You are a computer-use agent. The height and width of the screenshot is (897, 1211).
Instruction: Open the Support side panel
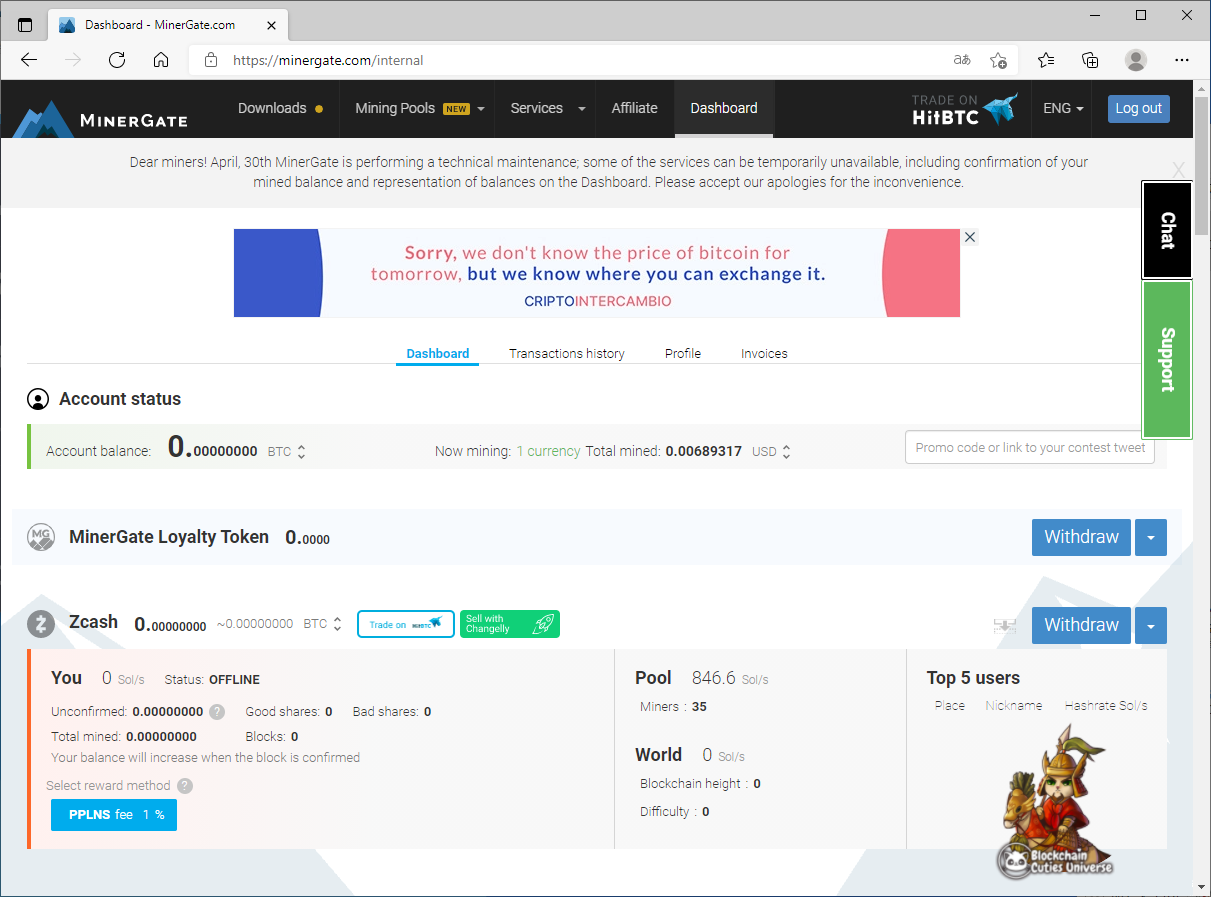(x=1167, y=360)
